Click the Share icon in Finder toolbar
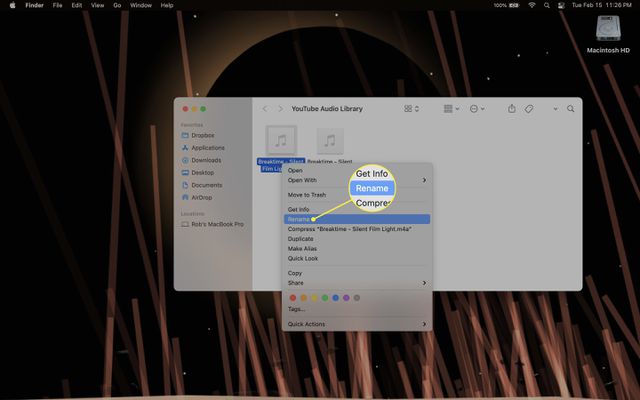The width and height of the screenshot is (640, 400). point(512,108)
